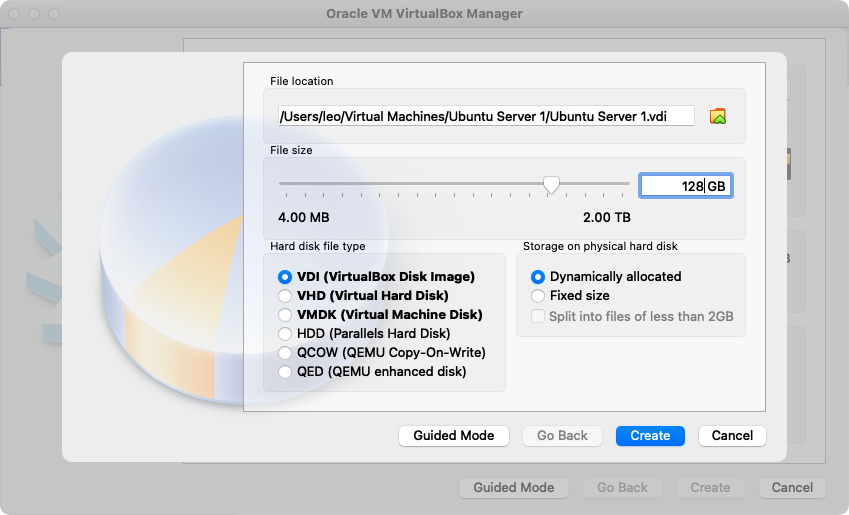Click the File size slider handle

pyautogui.click(x=551, y=184)
